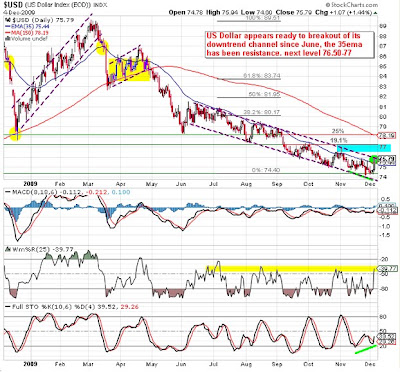This screenshot has height=372, width=400.
Task: Click the Close 75.79 value in header
Action: coord(294,12)
